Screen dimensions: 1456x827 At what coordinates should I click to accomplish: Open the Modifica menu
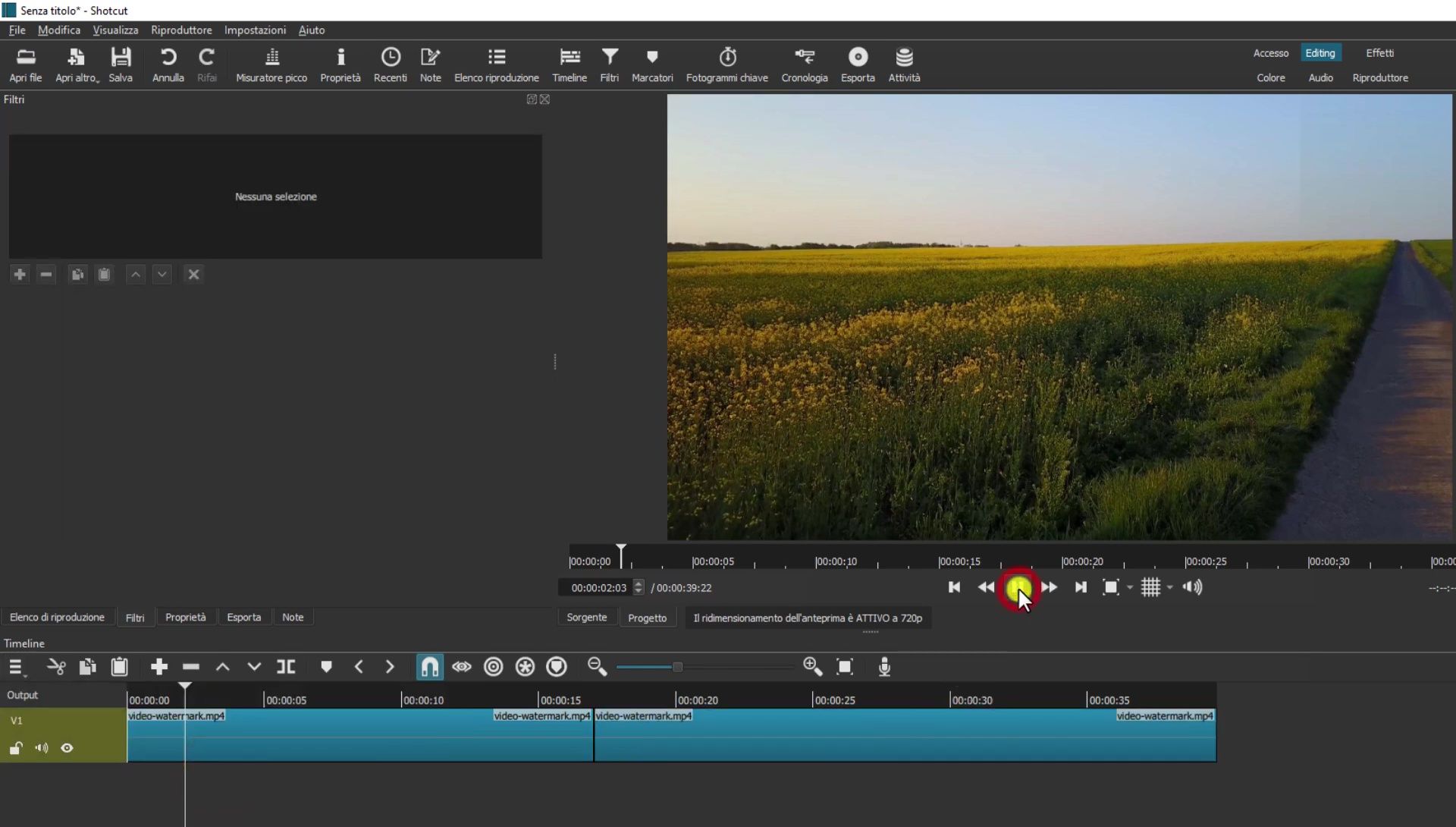tap(59, 30)
